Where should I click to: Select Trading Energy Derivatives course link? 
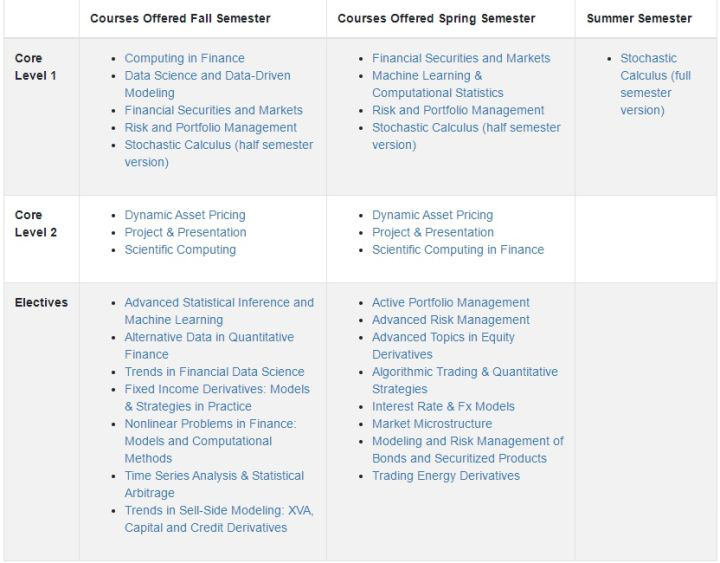445,476
